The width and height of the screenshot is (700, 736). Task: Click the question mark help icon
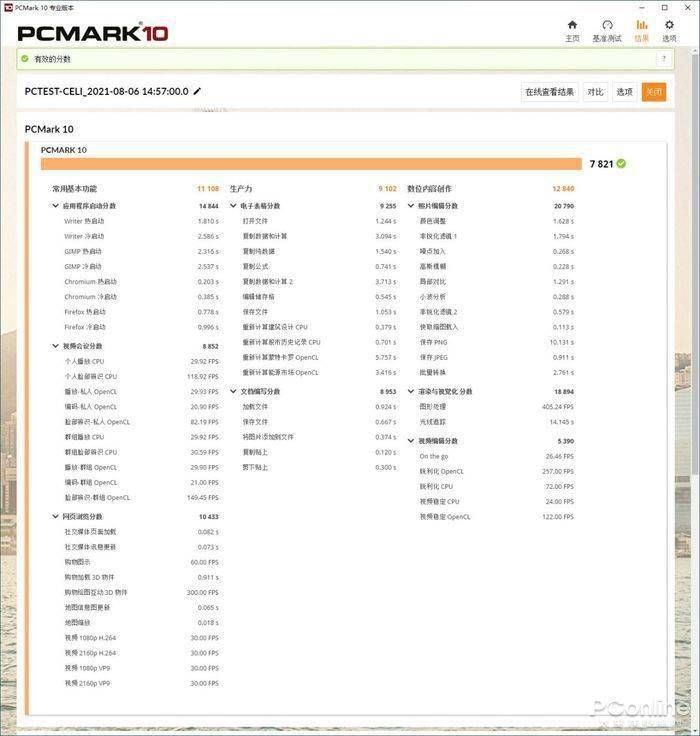664,59
